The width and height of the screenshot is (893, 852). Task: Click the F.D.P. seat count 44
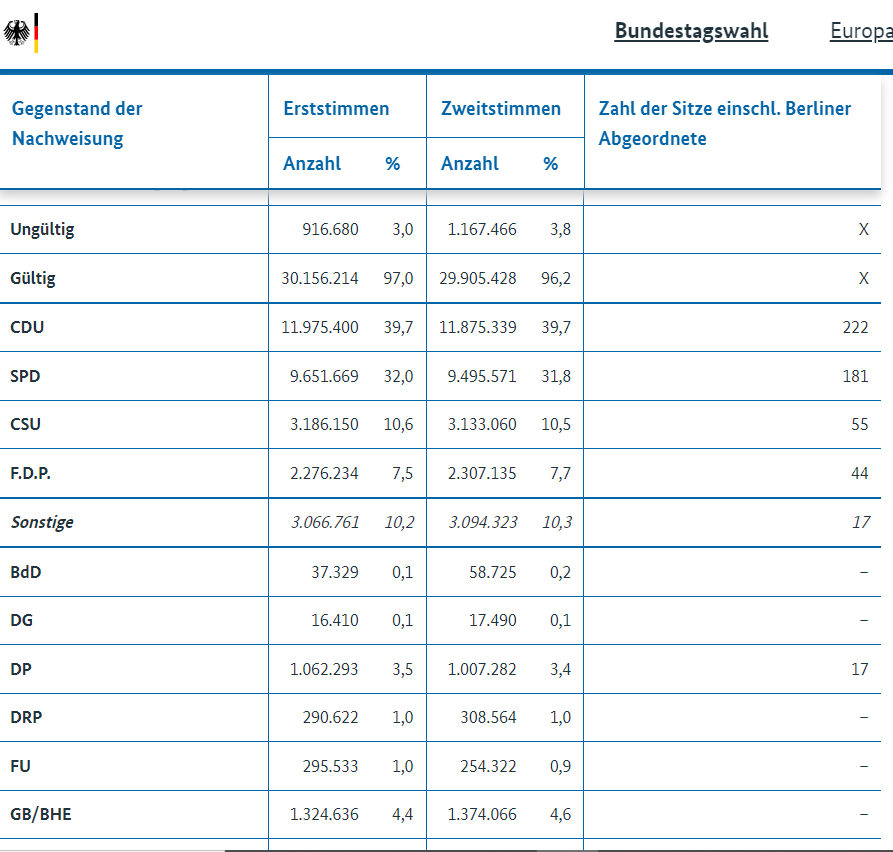point(859,473)
